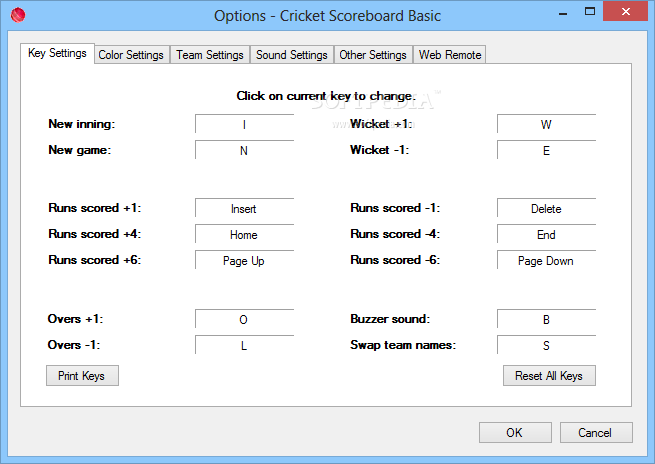
Task: Click the 'Wicket -1:' label
Action: (x=379, y=150)
